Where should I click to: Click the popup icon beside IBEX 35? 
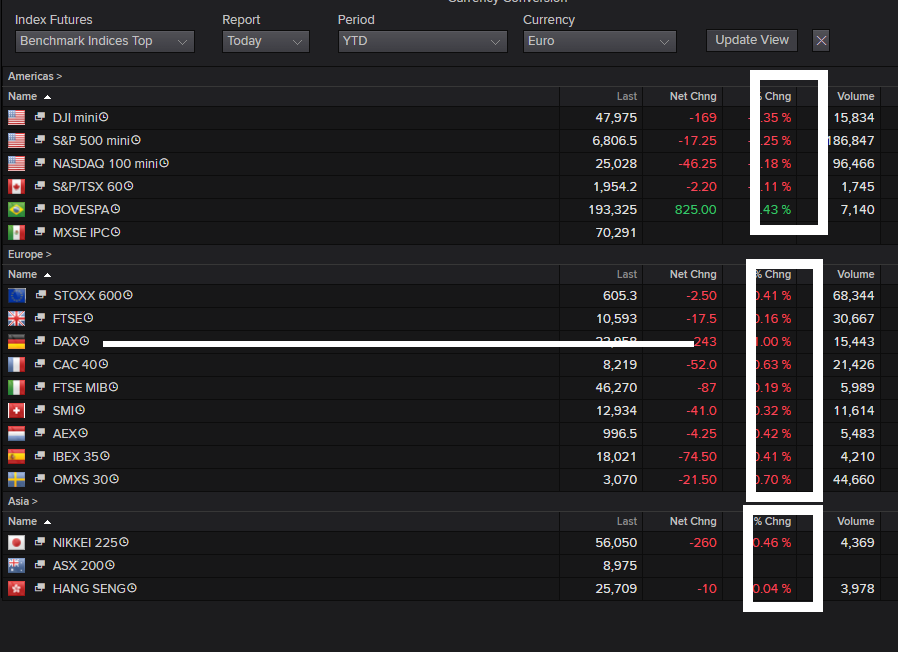point(40,455)
